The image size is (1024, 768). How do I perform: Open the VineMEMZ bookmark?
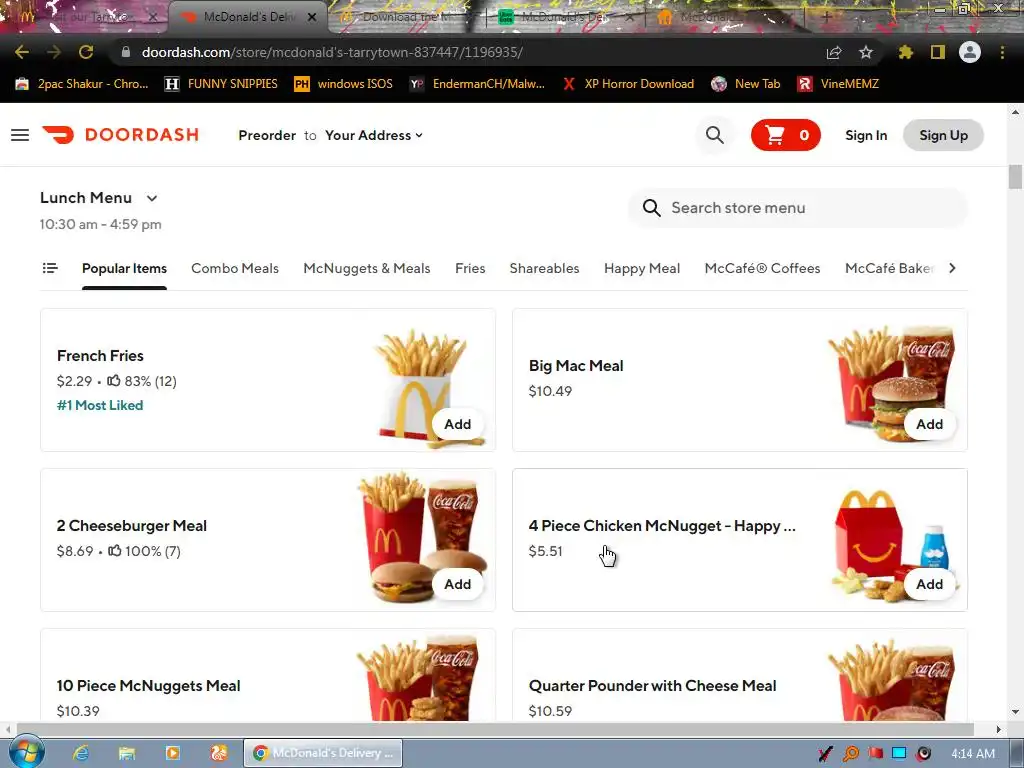tap(838, 84)
